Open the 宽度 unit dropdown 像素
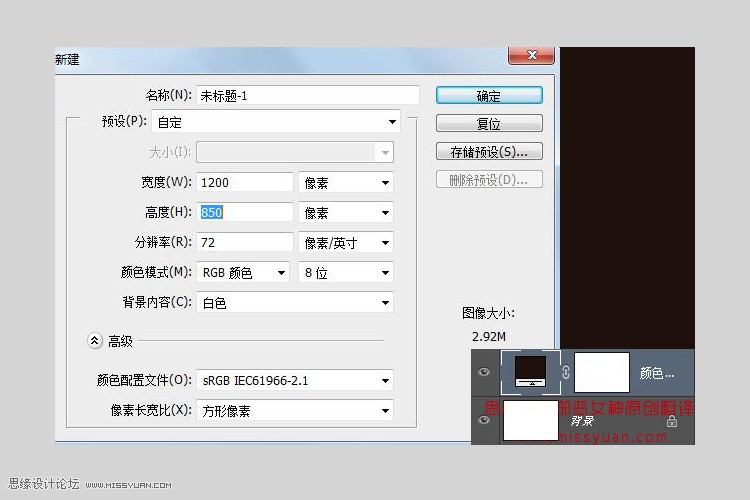 click(346, 182)
